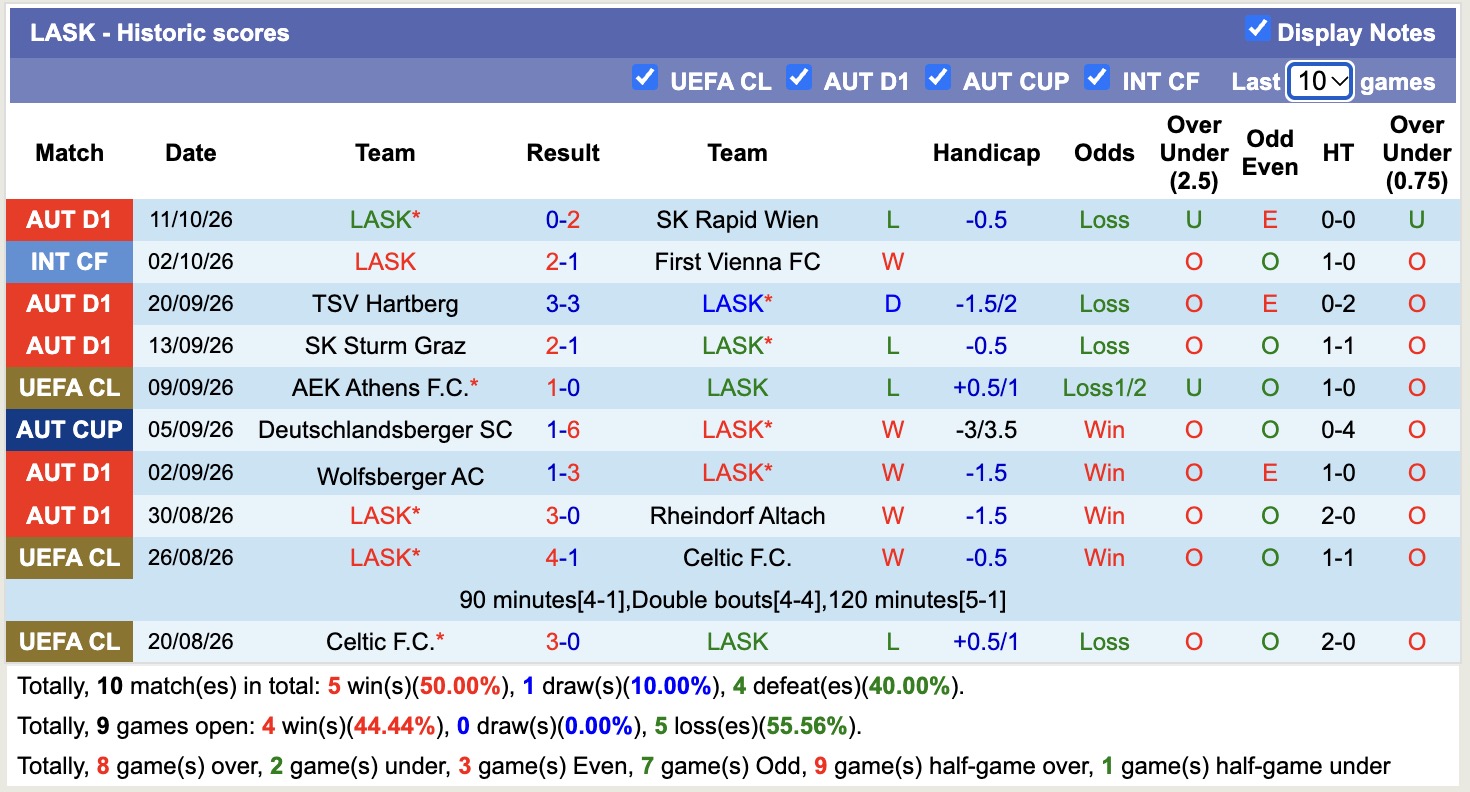Open the 3-3 result versus TSV Hartberg

[x=563, y=304]
